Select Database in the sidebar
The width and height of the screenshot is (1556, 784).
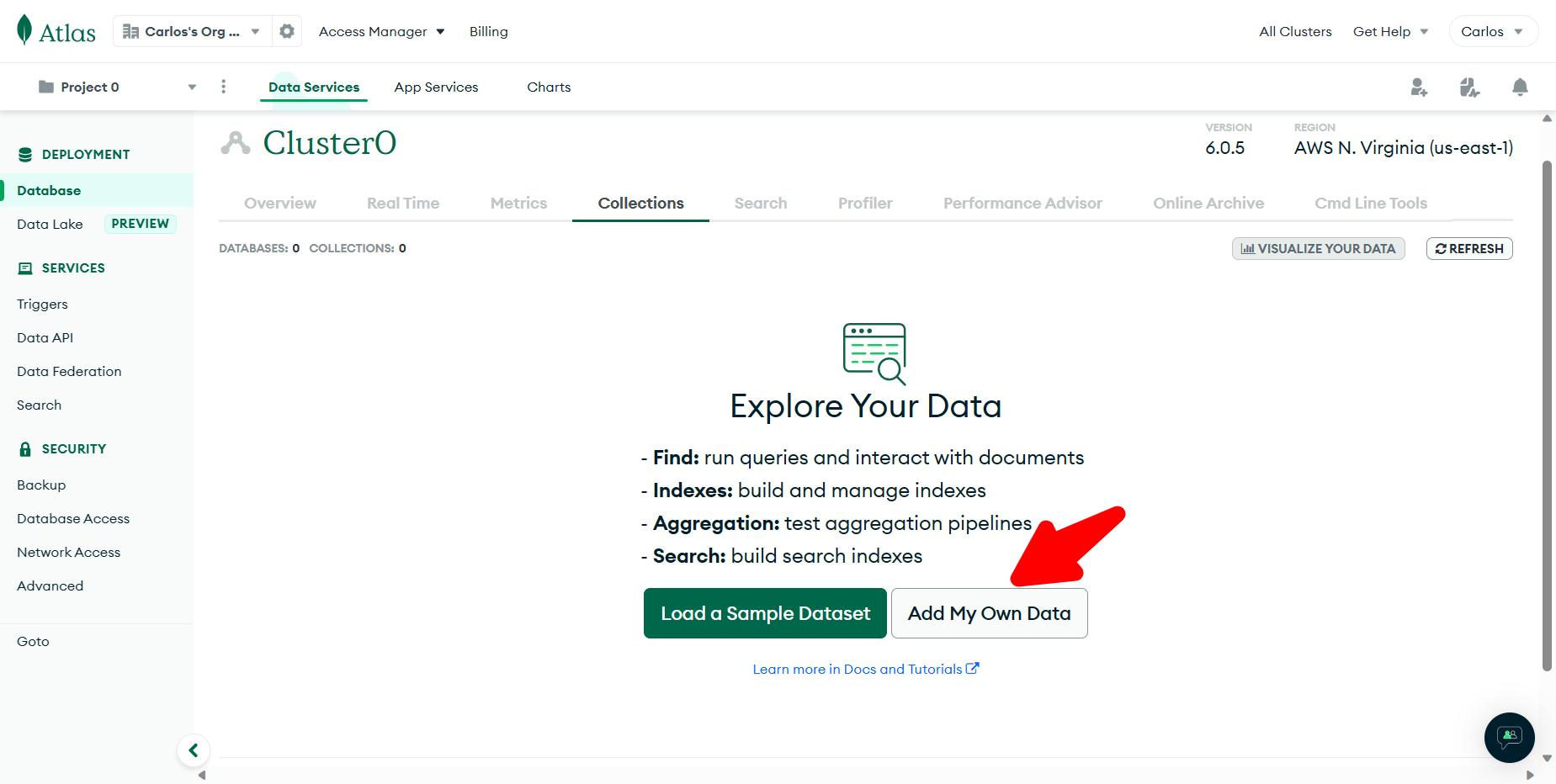tap(97, 190)
